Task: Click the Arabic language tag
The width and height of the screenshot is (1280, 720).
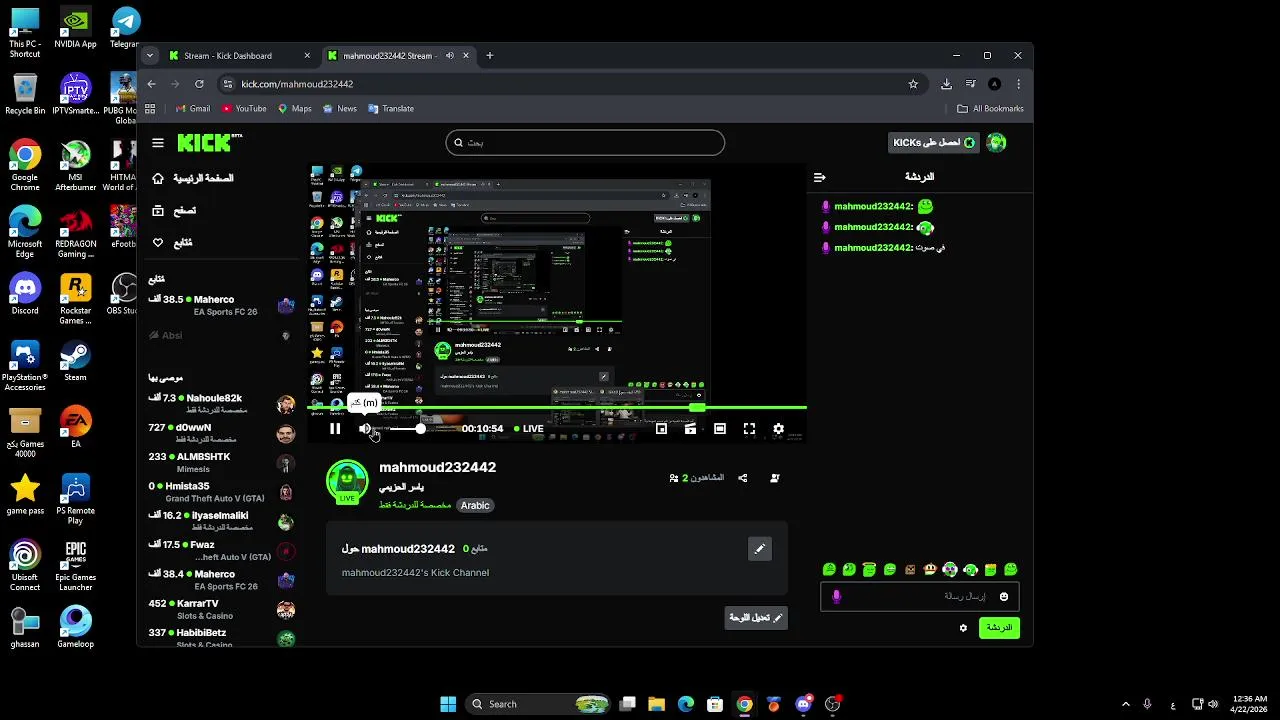Action: click(x=475, y=506)
